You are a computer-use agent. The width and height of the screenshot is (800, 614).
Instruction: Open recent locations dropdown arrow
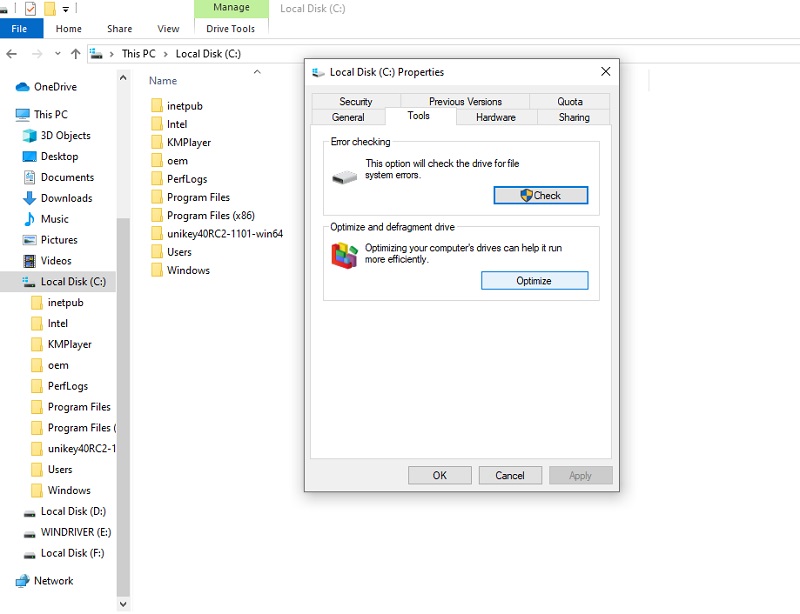pos(57,54)
